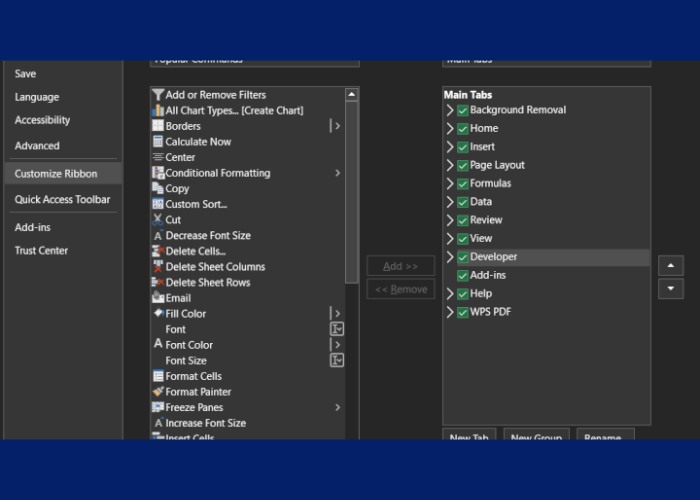The image size is (700, 500).
Task: Open the Quick Access Toolbar category
Action: pos(62,200)
